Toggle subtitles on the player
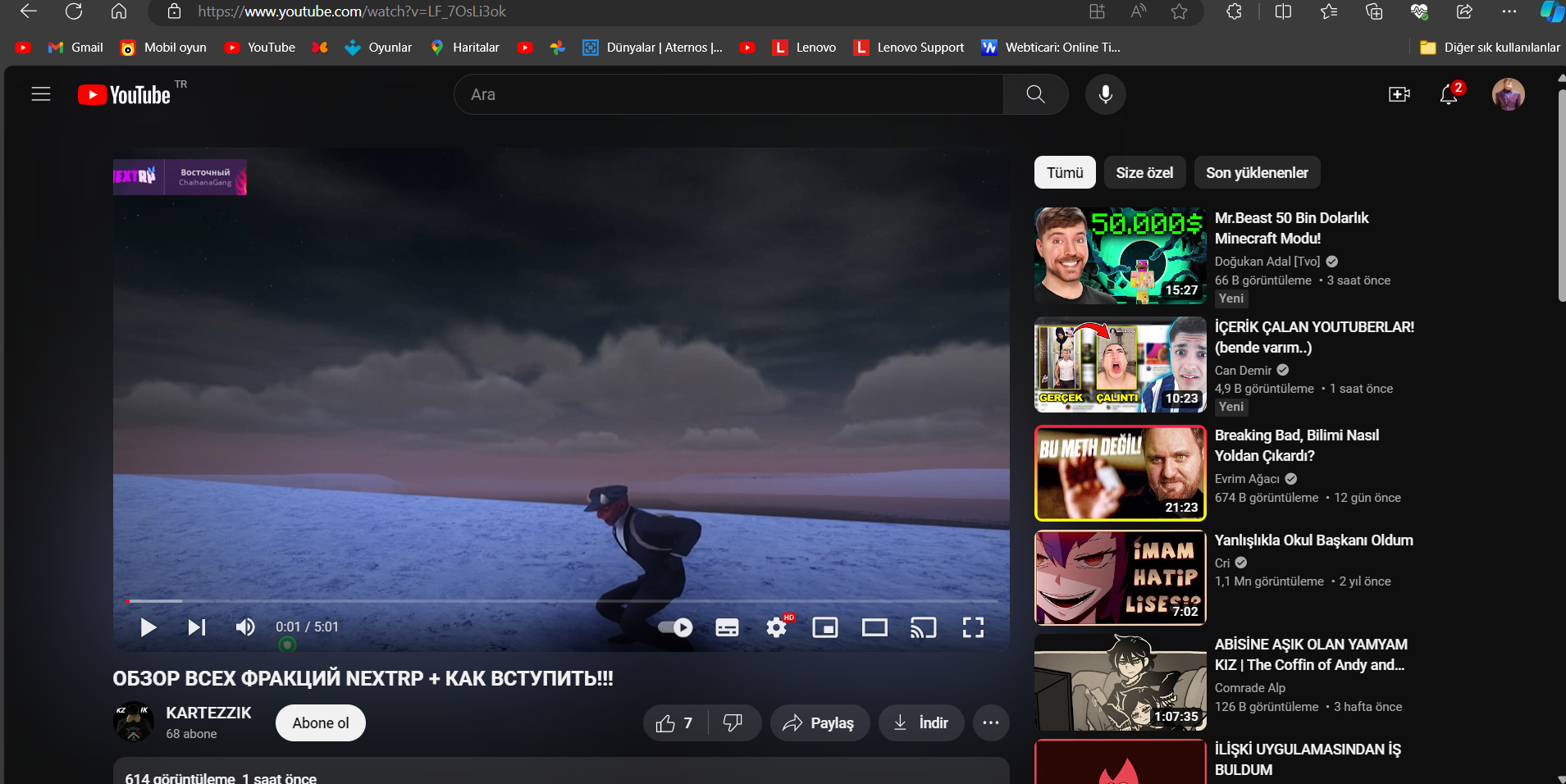The height and width of the screenshot is (784, 1566). click(x=727, y=627)
